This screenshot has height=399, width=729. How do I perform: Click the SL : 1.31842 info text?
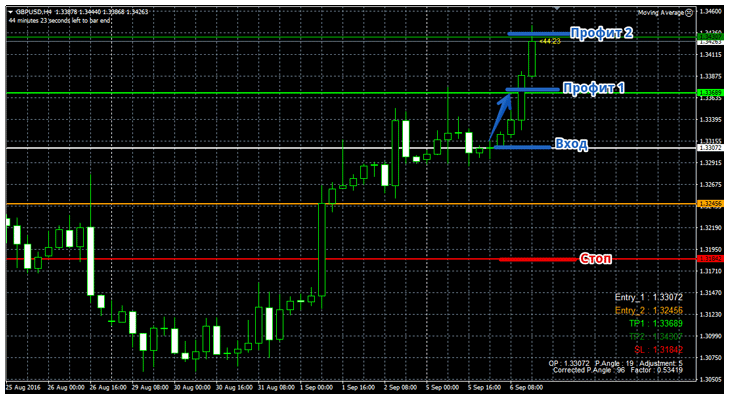(658, 349)
